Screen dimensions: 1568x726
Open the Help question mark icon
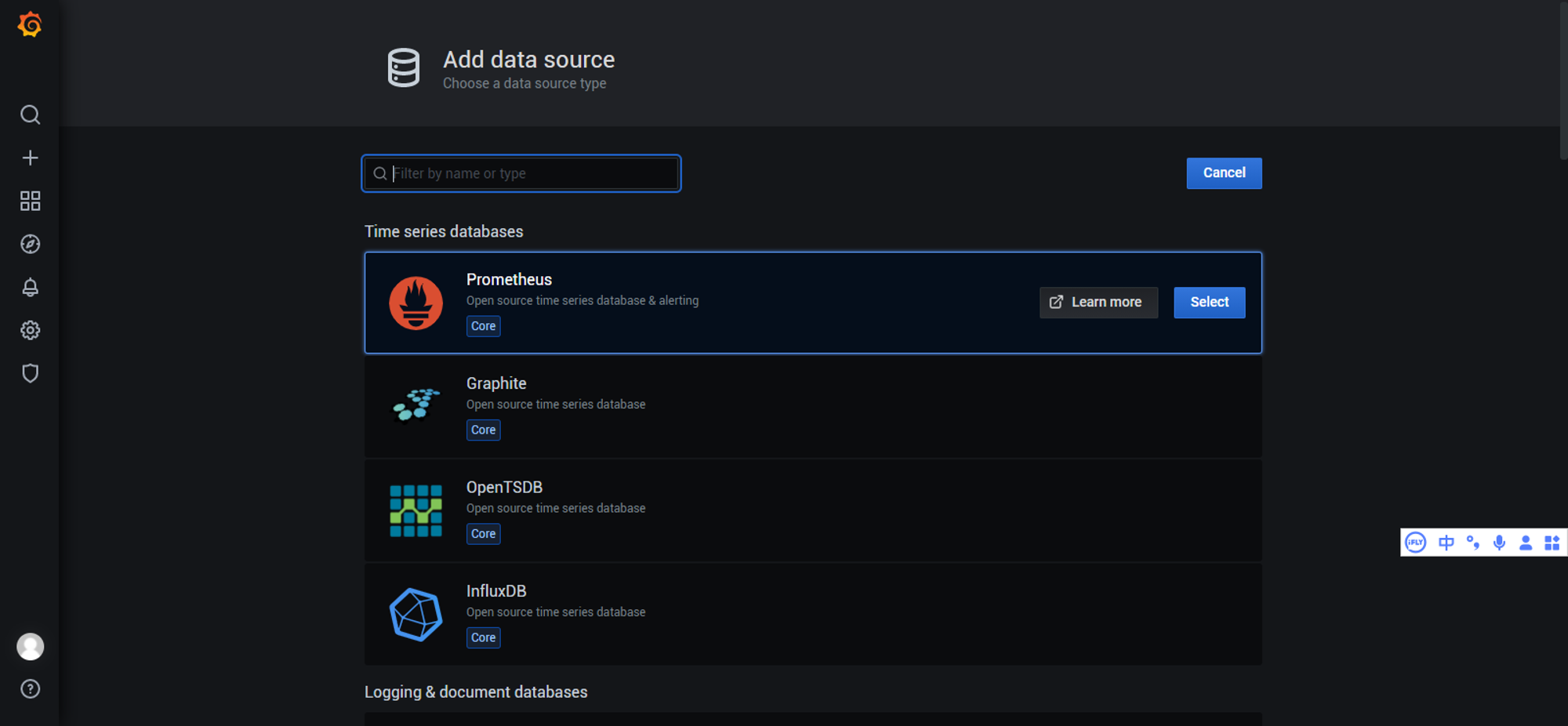(x=30, y=689)
